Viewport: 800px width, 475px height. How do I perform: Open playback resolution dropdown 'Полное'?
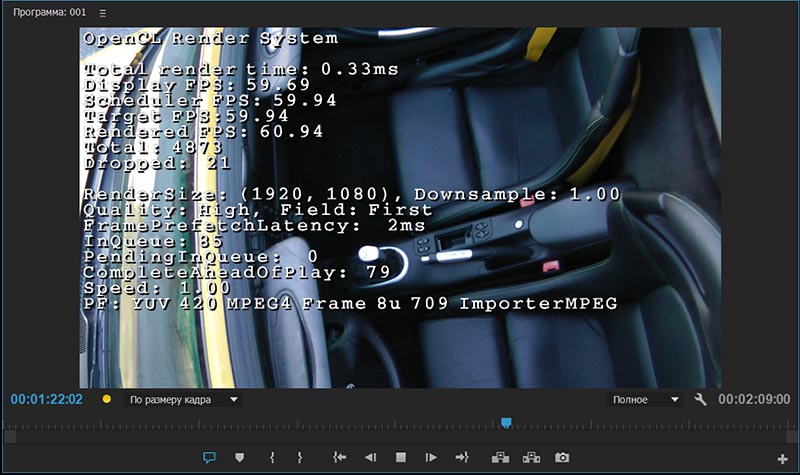645,399
